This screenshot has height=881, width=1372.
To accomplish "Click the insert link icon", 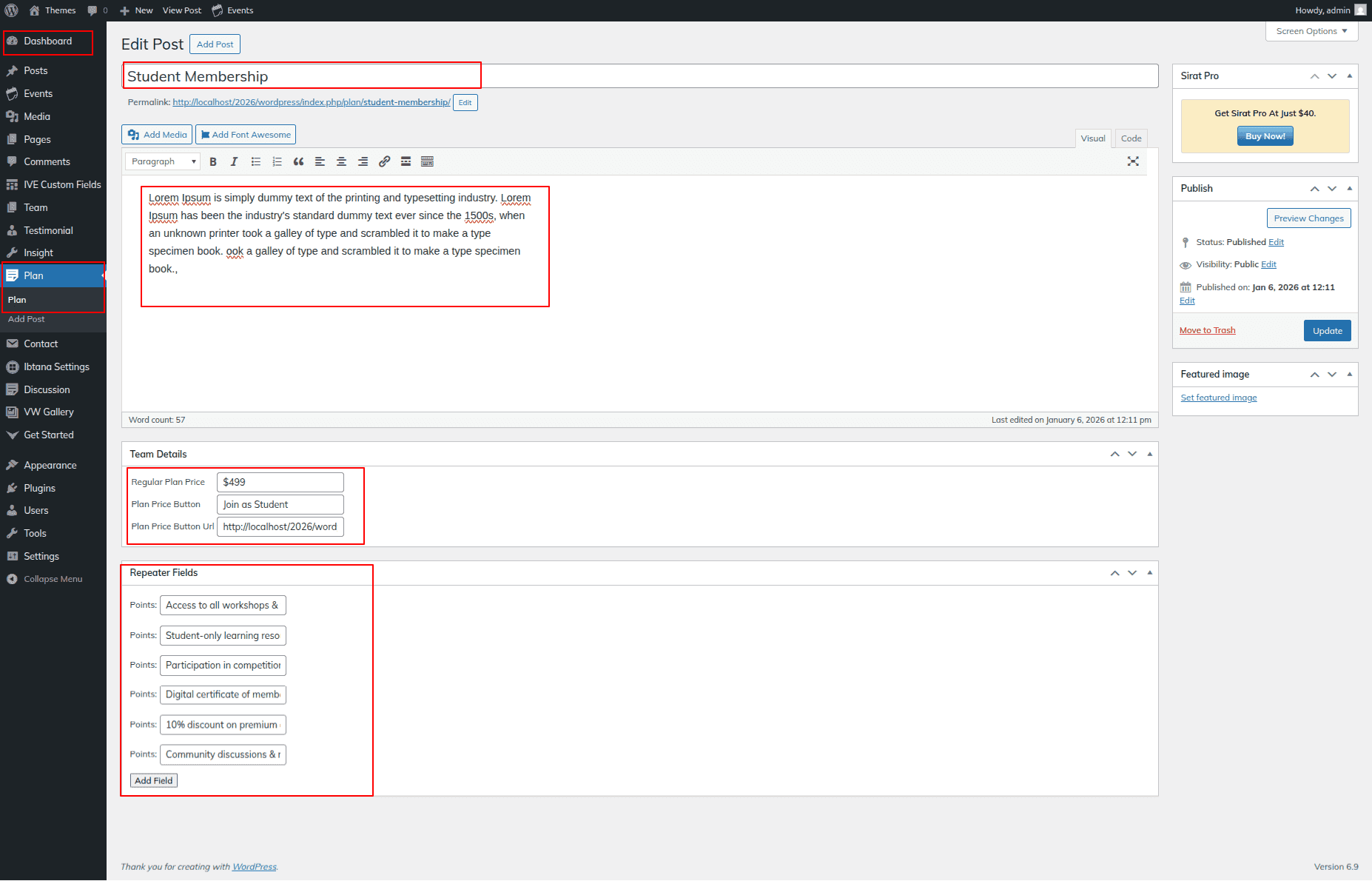I will (384, 161).
